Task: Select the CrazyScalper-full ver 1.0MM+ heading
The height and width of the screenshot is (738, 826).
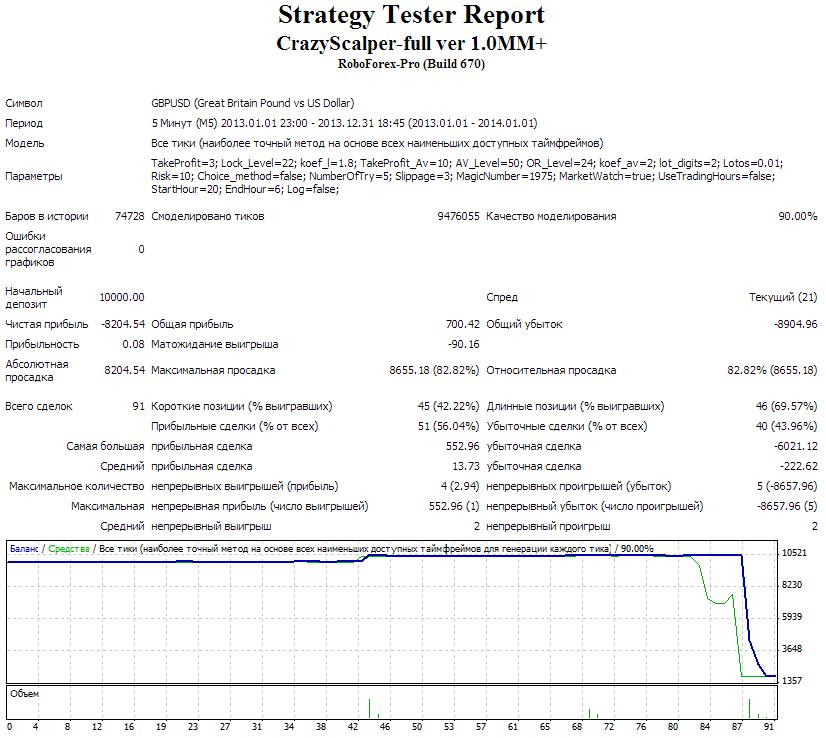Action: coord(411,44)
